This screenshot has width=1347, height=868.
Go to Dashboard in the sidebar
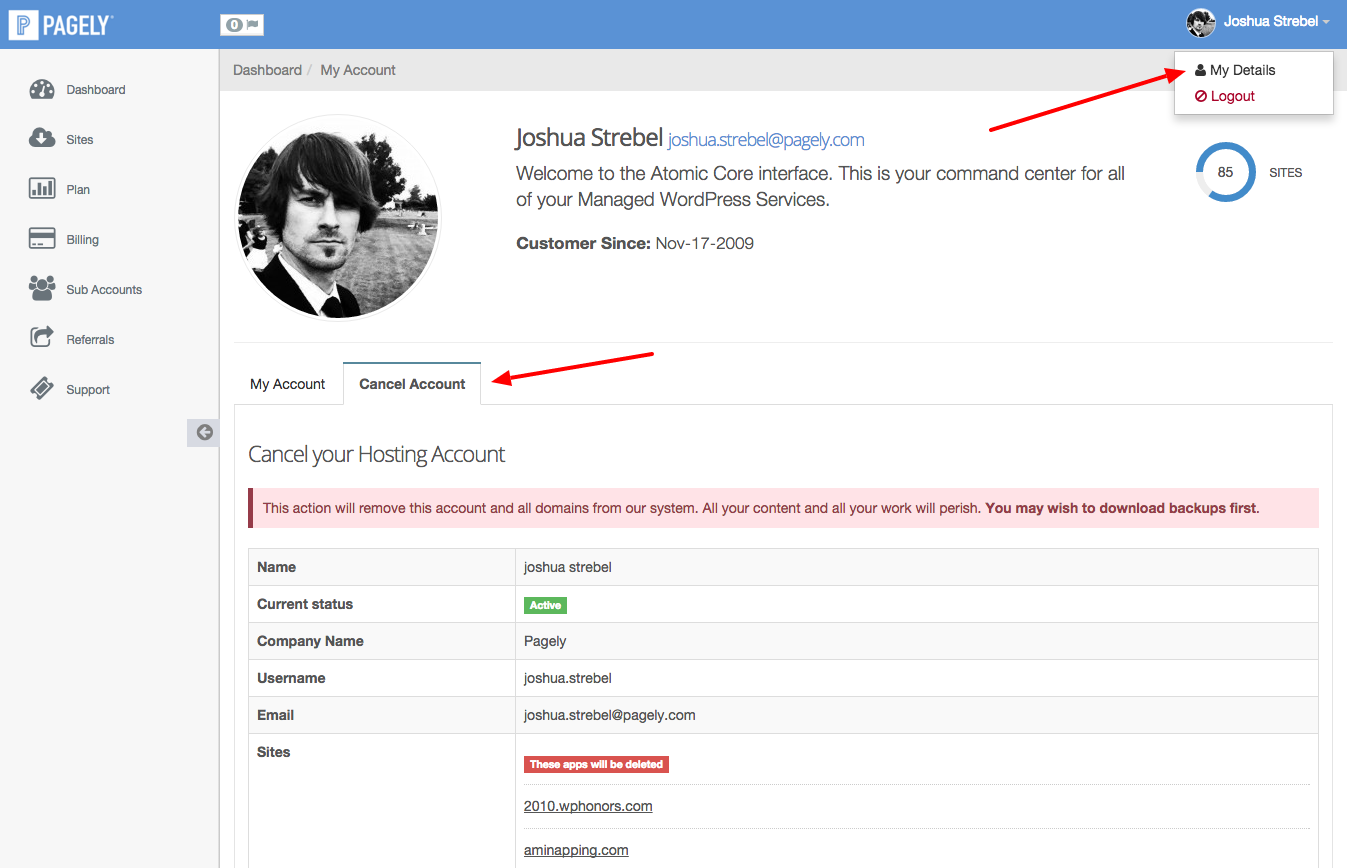pos(96,89)
